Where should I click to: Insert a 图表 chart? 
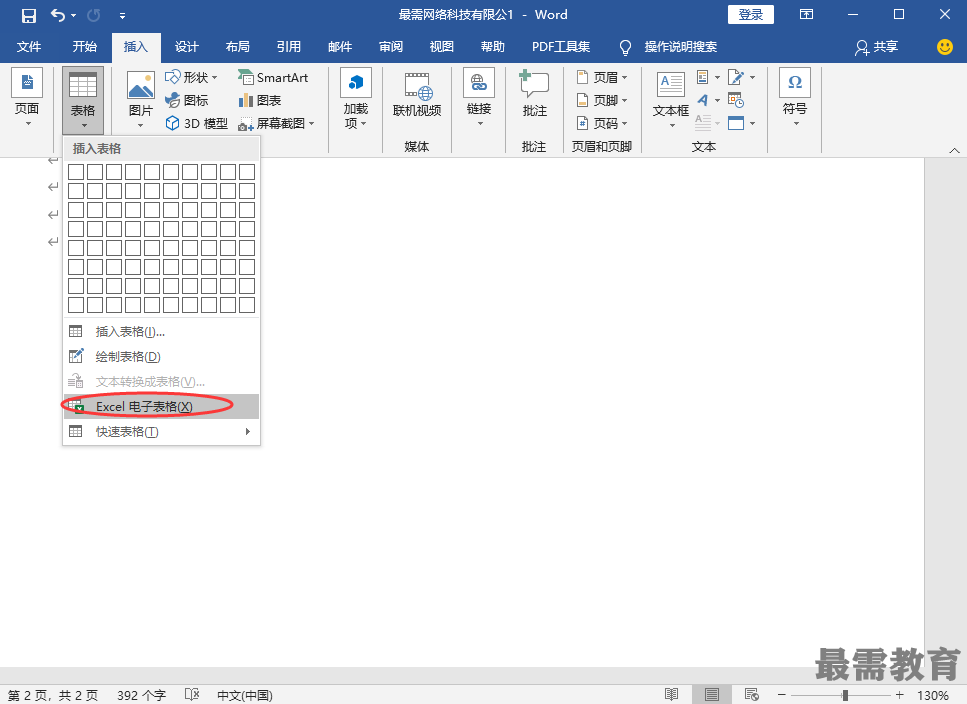pyautogui.click(x=260, y=100)
